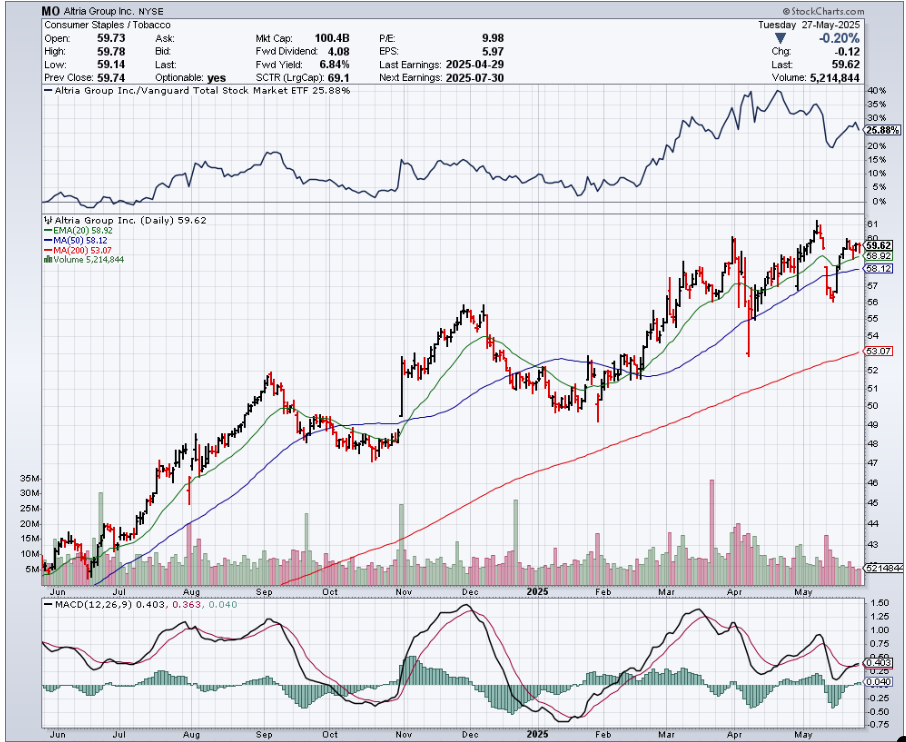Click the tallest red volume bar in late March
The image size is (906, 742).
pyautogui.click(x=712, y=532)
